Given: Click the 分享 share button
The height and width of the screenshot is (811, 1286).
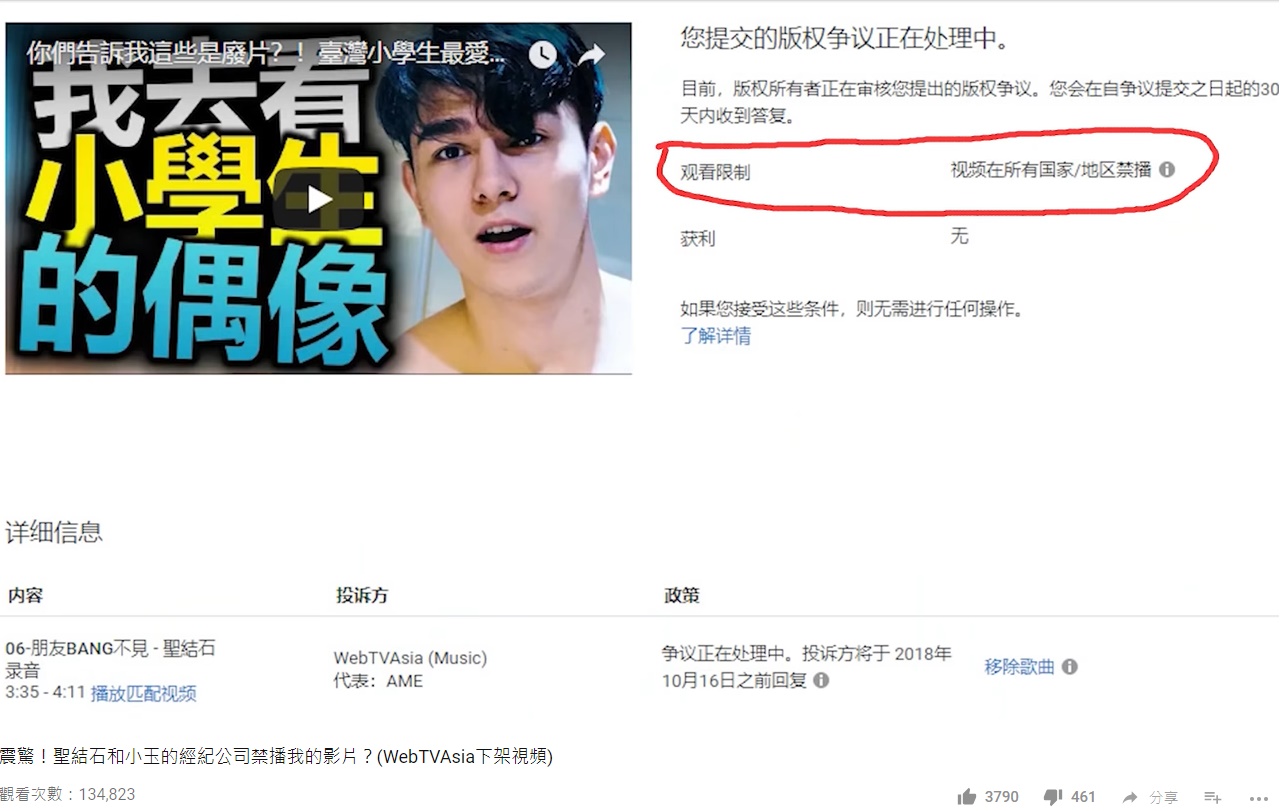Looking at the screenshot, I should (1150, 797).
